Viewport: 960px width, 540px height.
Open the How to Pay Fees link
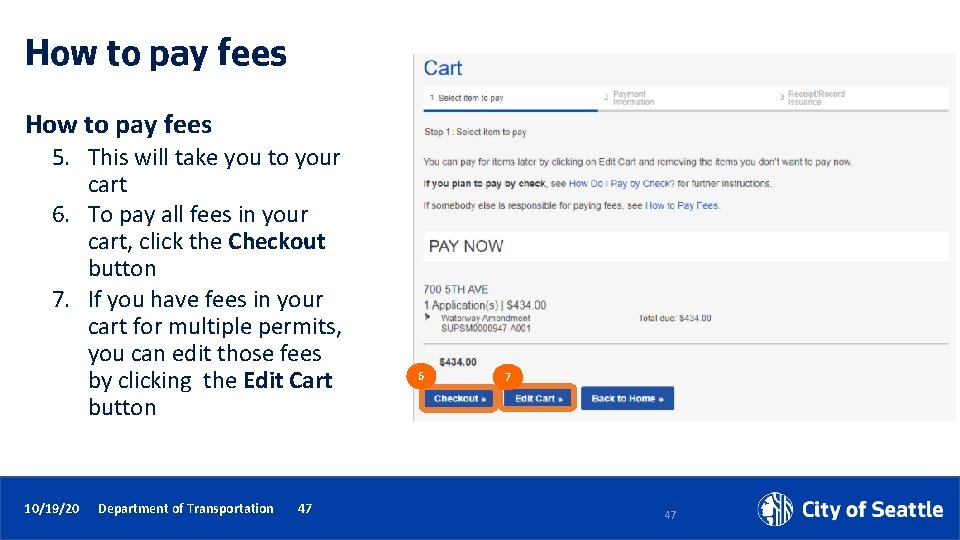[x=682, y=206]
